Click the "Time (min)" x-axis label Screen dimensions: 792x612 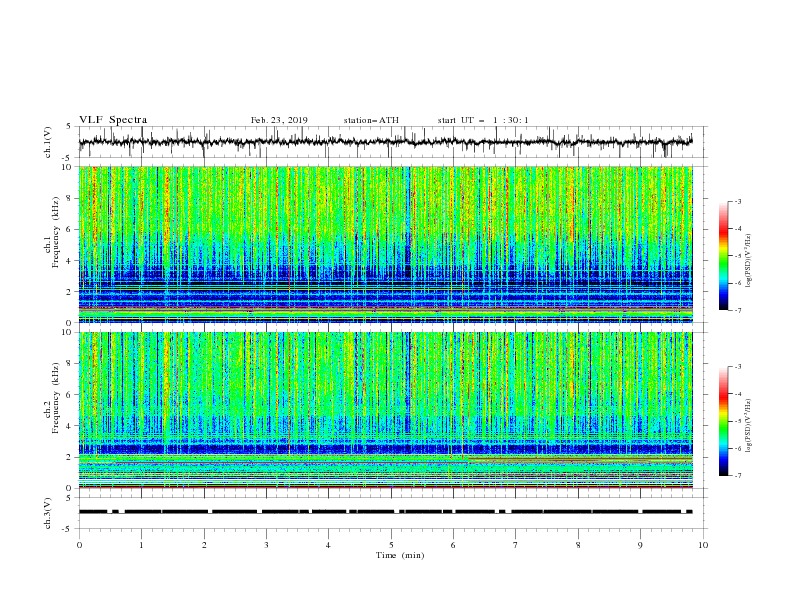tap(400, 555)
